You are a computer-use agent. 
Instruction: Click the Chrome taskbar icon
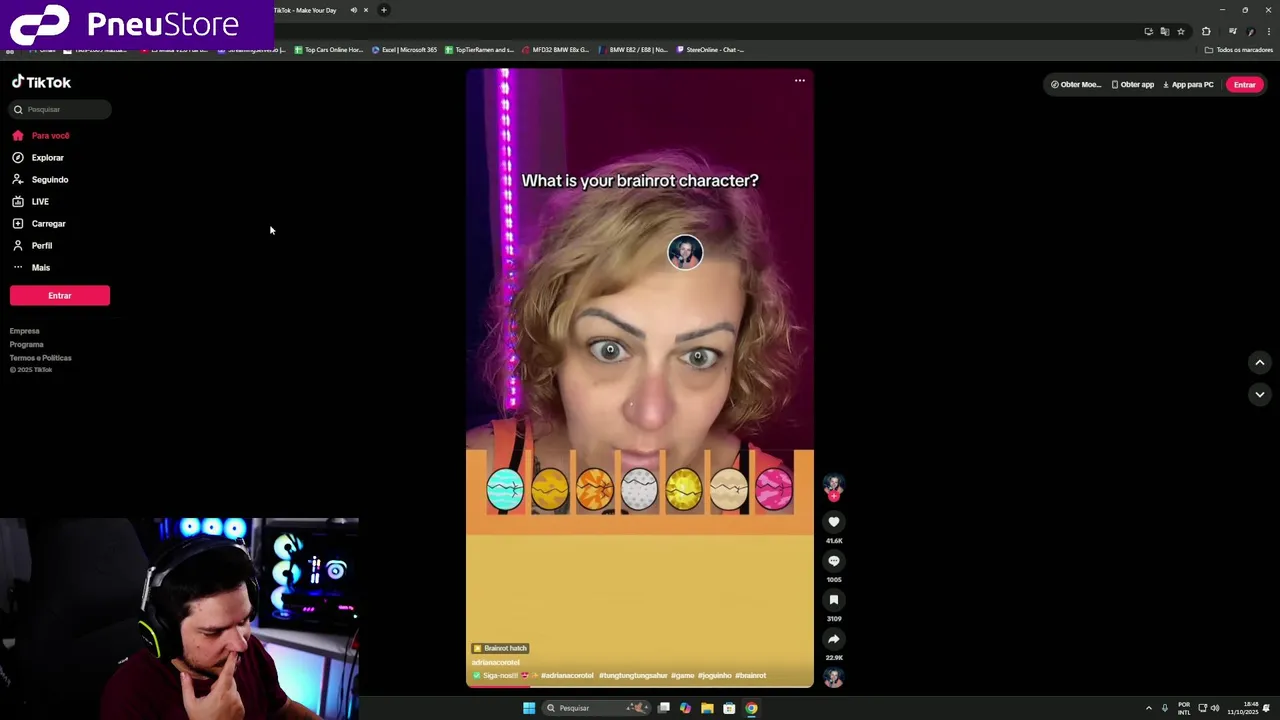(x=751, y=708)
